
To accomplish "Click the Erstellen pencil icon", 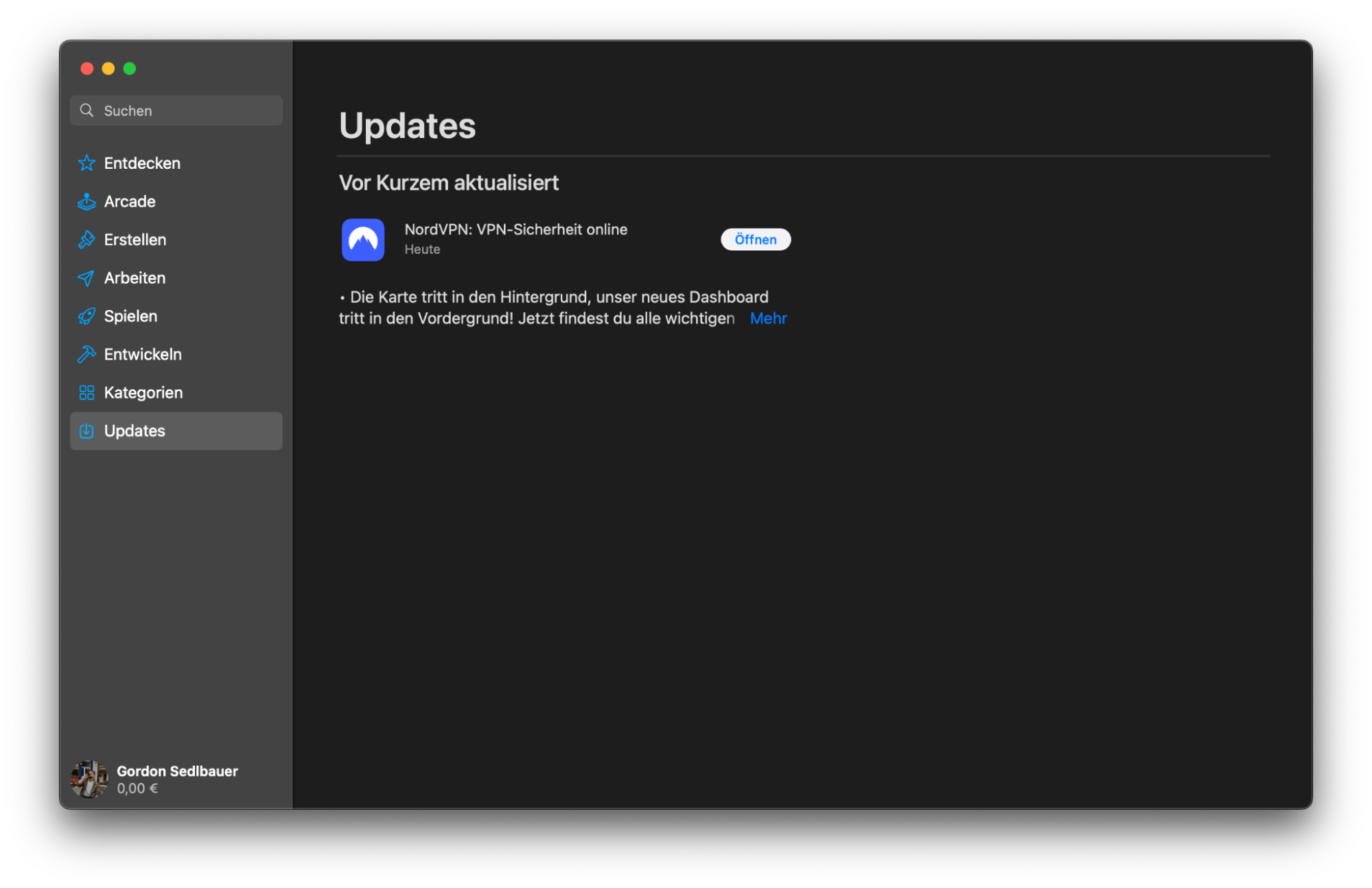I will 86,239.
